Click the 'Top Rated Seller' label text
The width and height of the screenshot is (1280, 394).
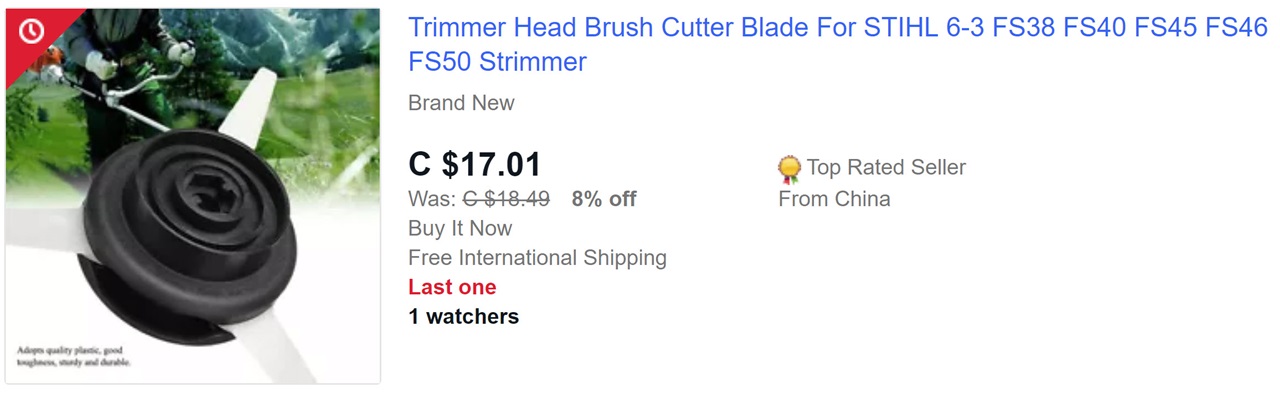click(x=886, y=168)
